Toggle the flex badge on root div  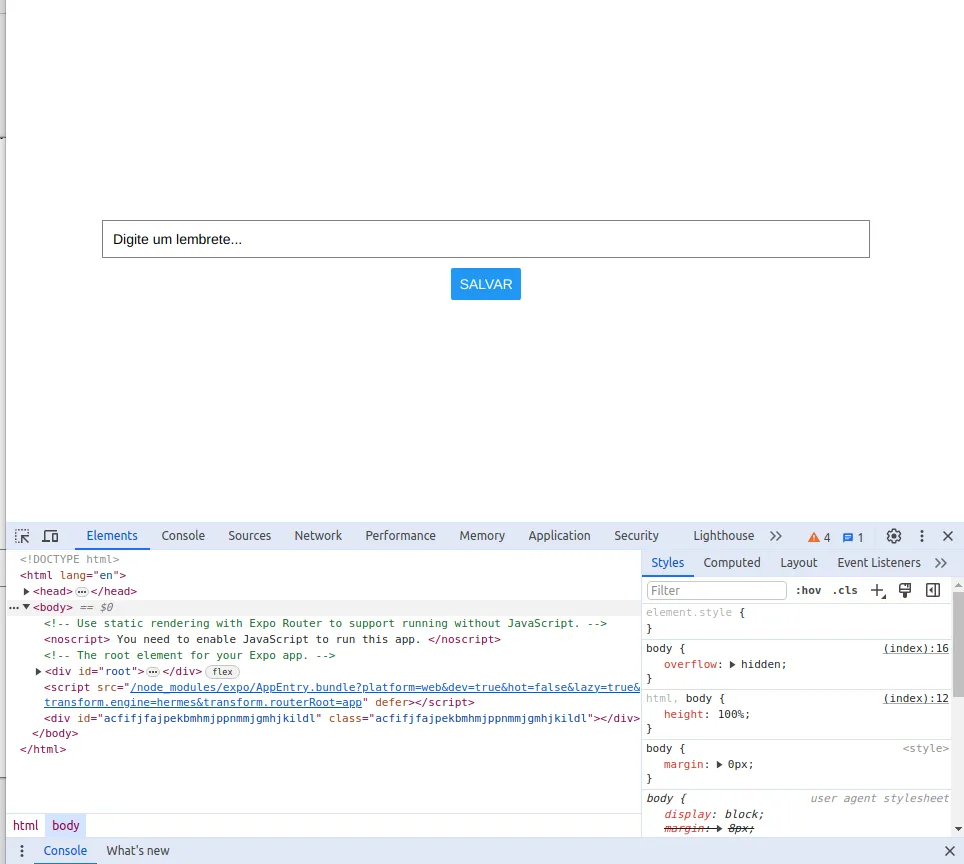tap(223, 672)
